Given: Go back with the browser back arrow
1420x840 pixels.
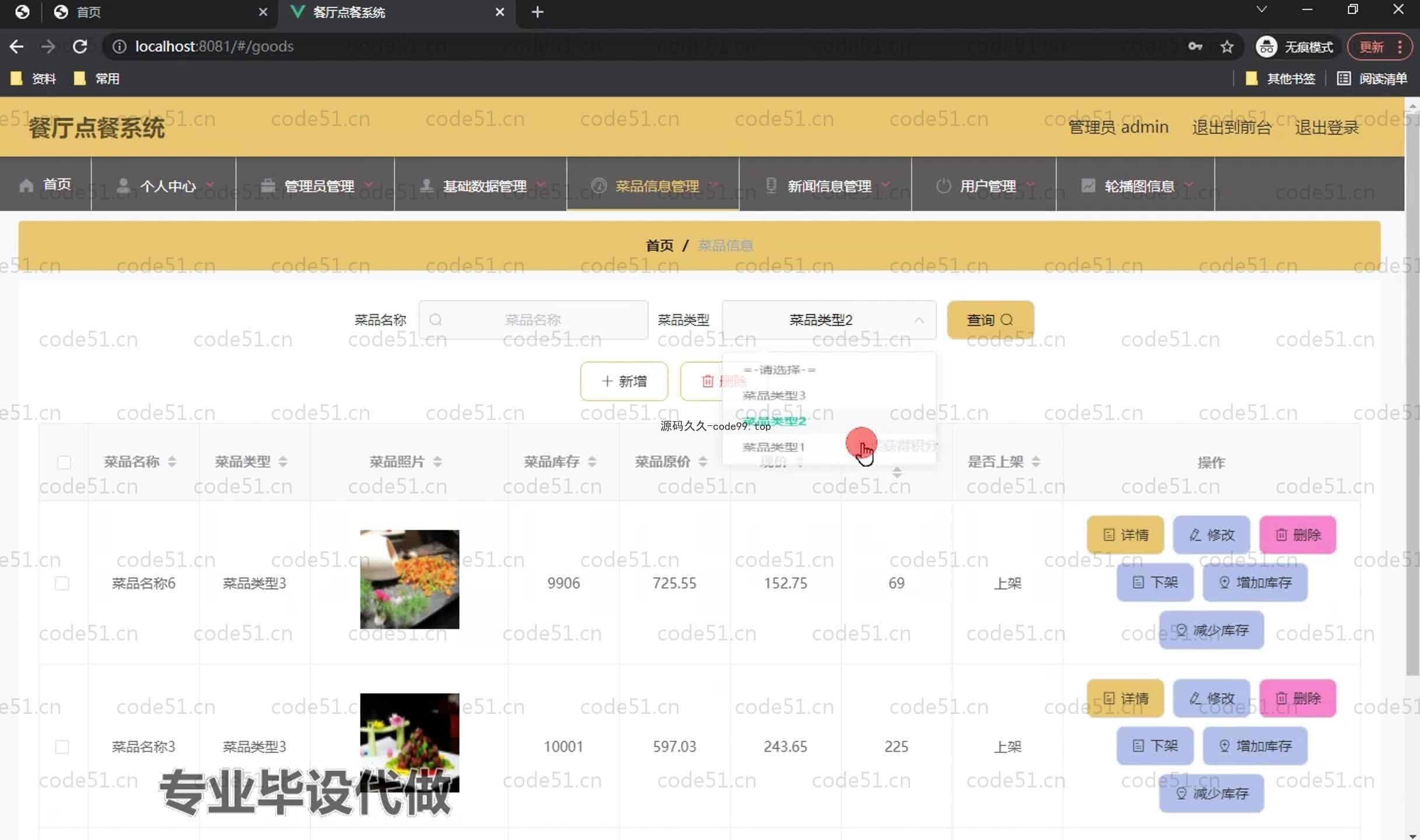Looking at the screenshot, I should pyautogui.click(x=16, y=47).
